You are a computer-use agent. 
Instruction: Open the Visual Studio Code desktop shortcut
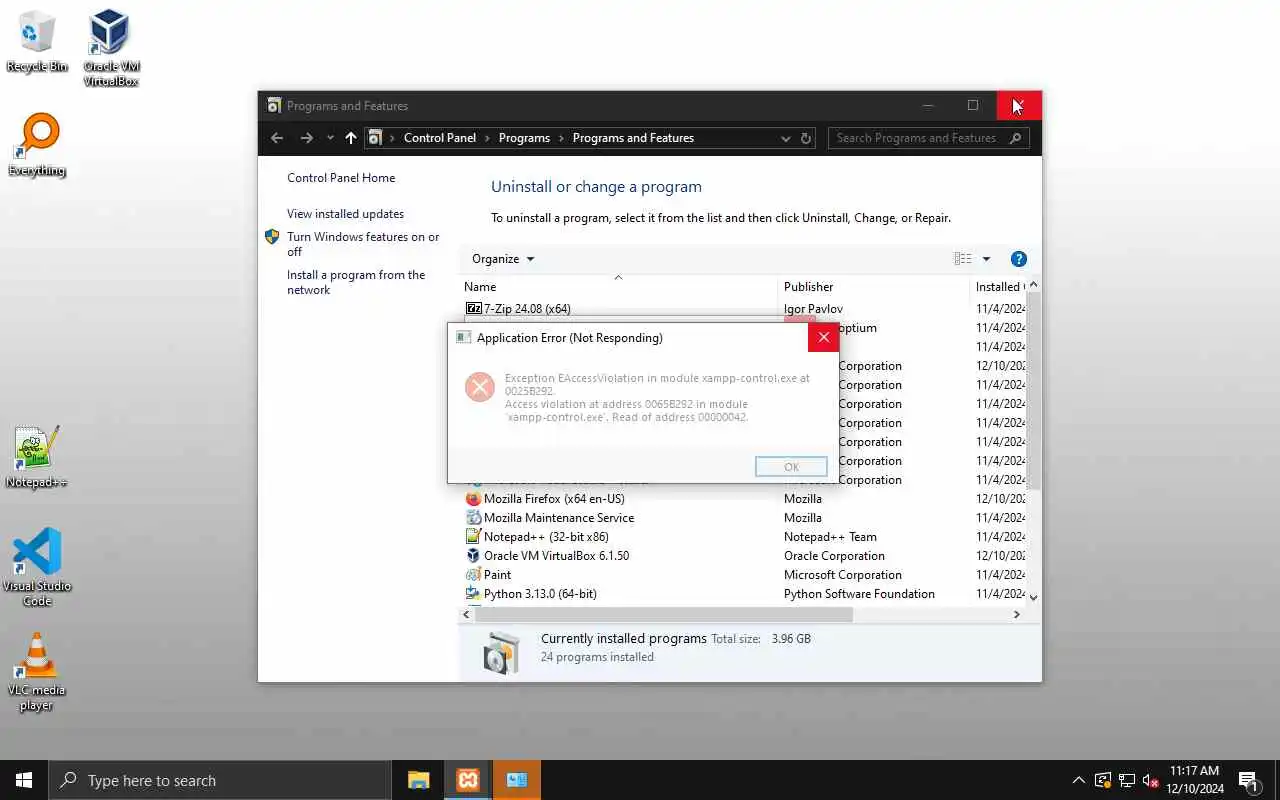tap(37, 567)
